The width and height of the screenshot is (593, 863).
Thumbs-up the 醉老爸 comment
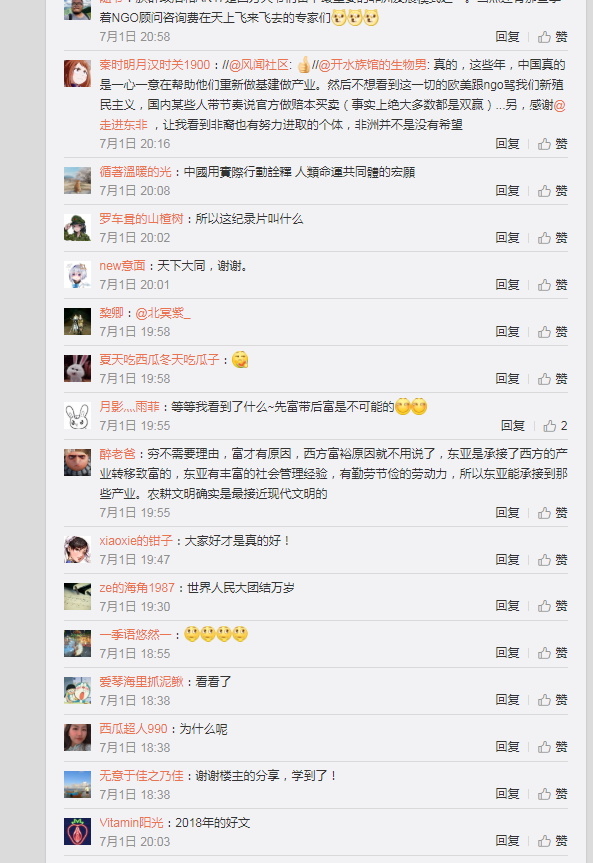pos(552,512)
